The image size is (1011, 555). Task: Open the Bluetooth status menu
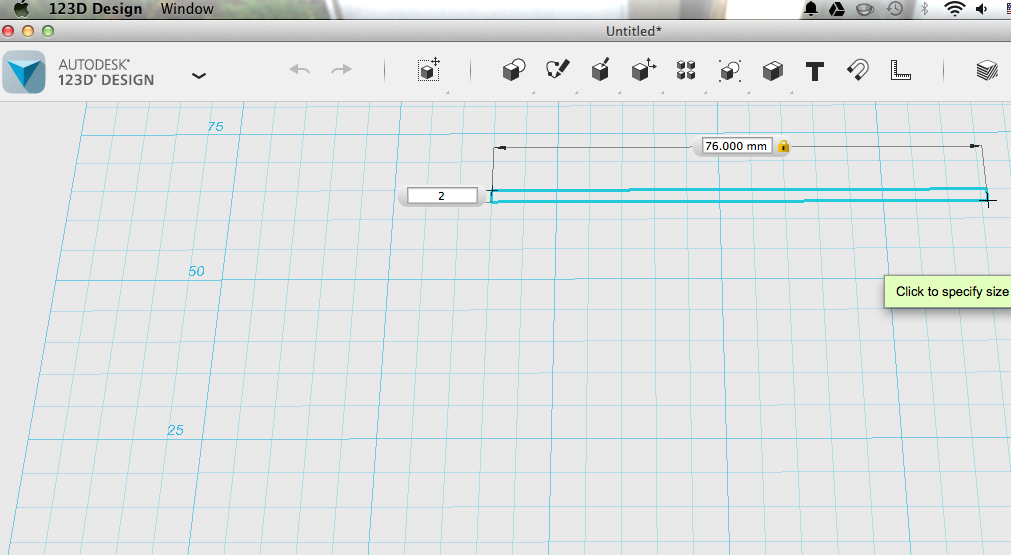coord(924,9)
